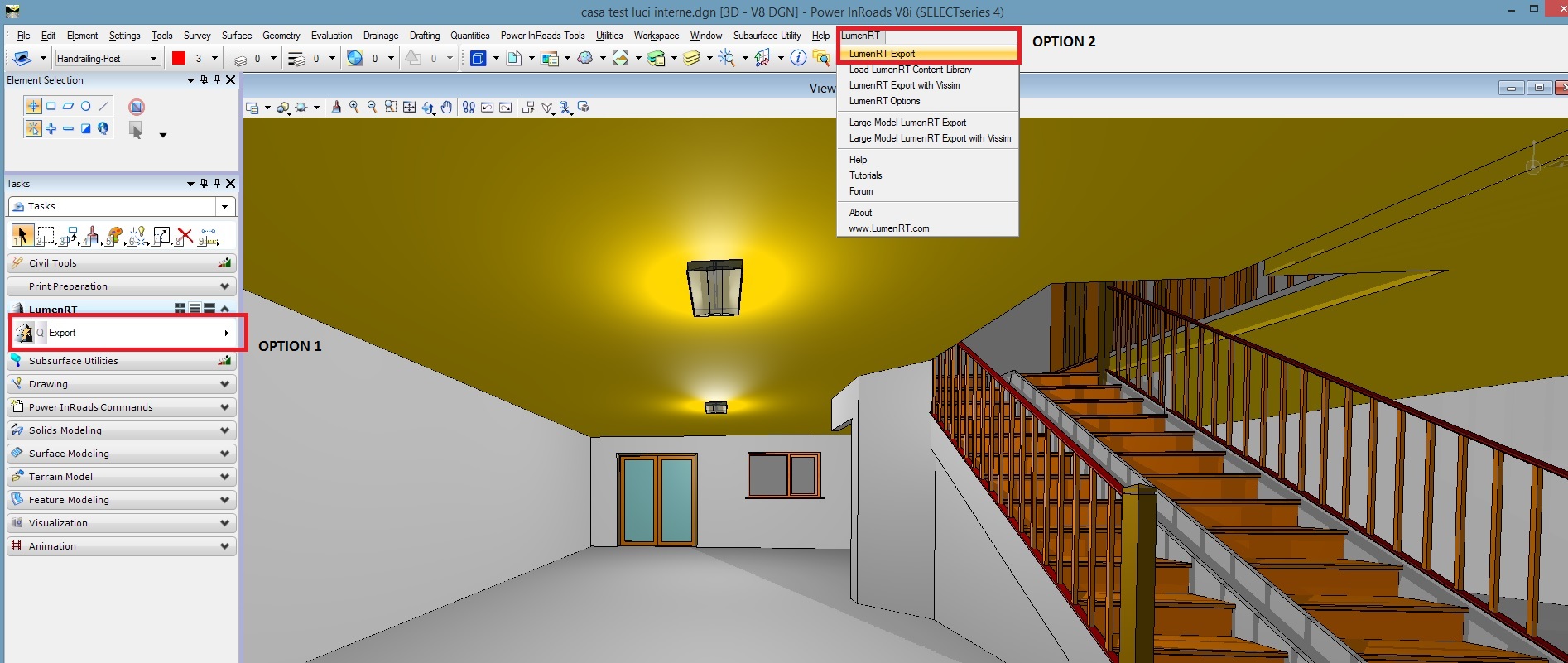Click the red X Delete Element task icon

185,236
